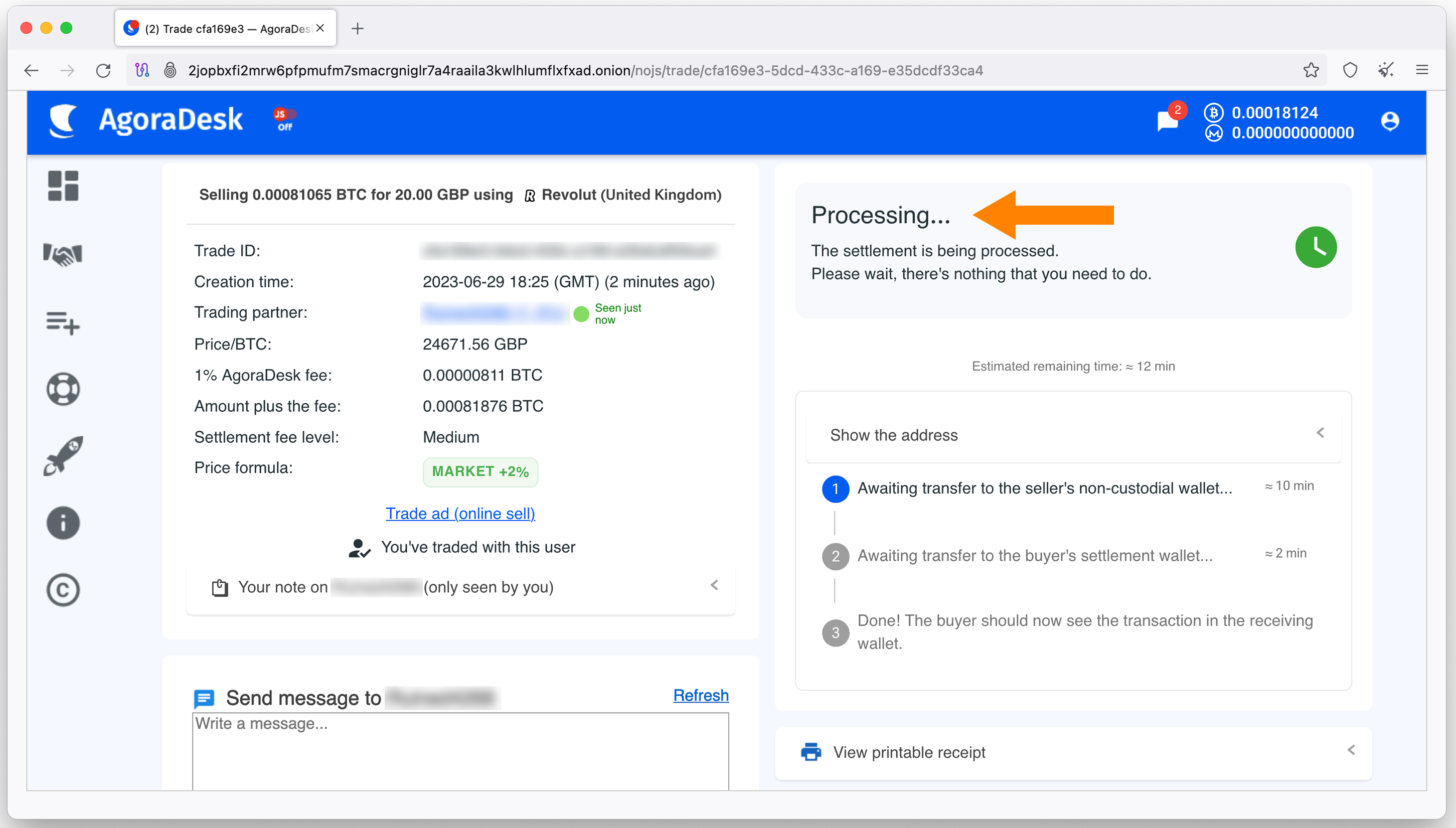This screenshot has width=1456, height=828.
Task: Expand the View printable receipt section
Action: (1073, 752)
